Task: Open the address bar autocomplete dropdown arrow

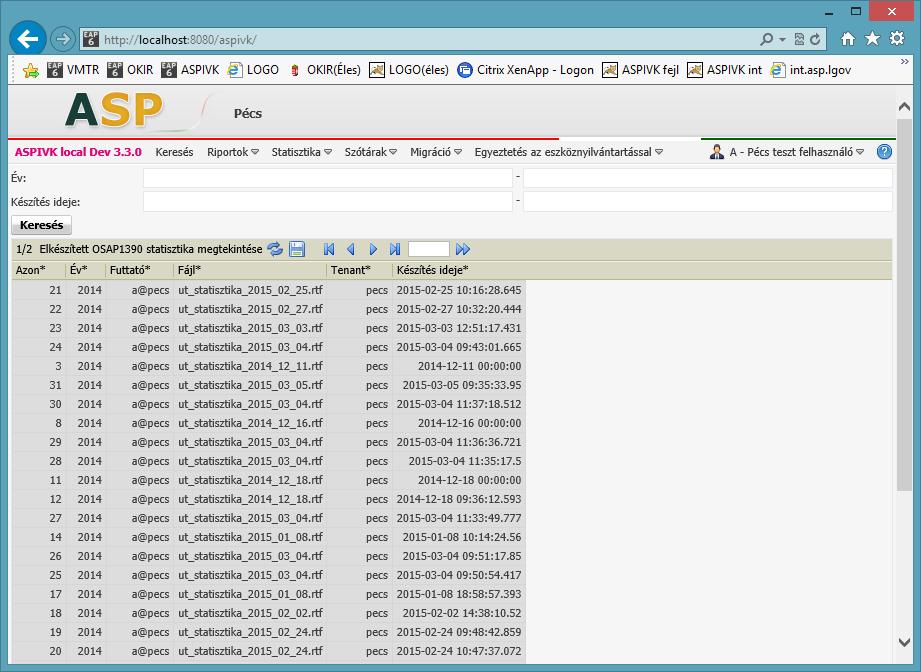Action: pos(782,39)
